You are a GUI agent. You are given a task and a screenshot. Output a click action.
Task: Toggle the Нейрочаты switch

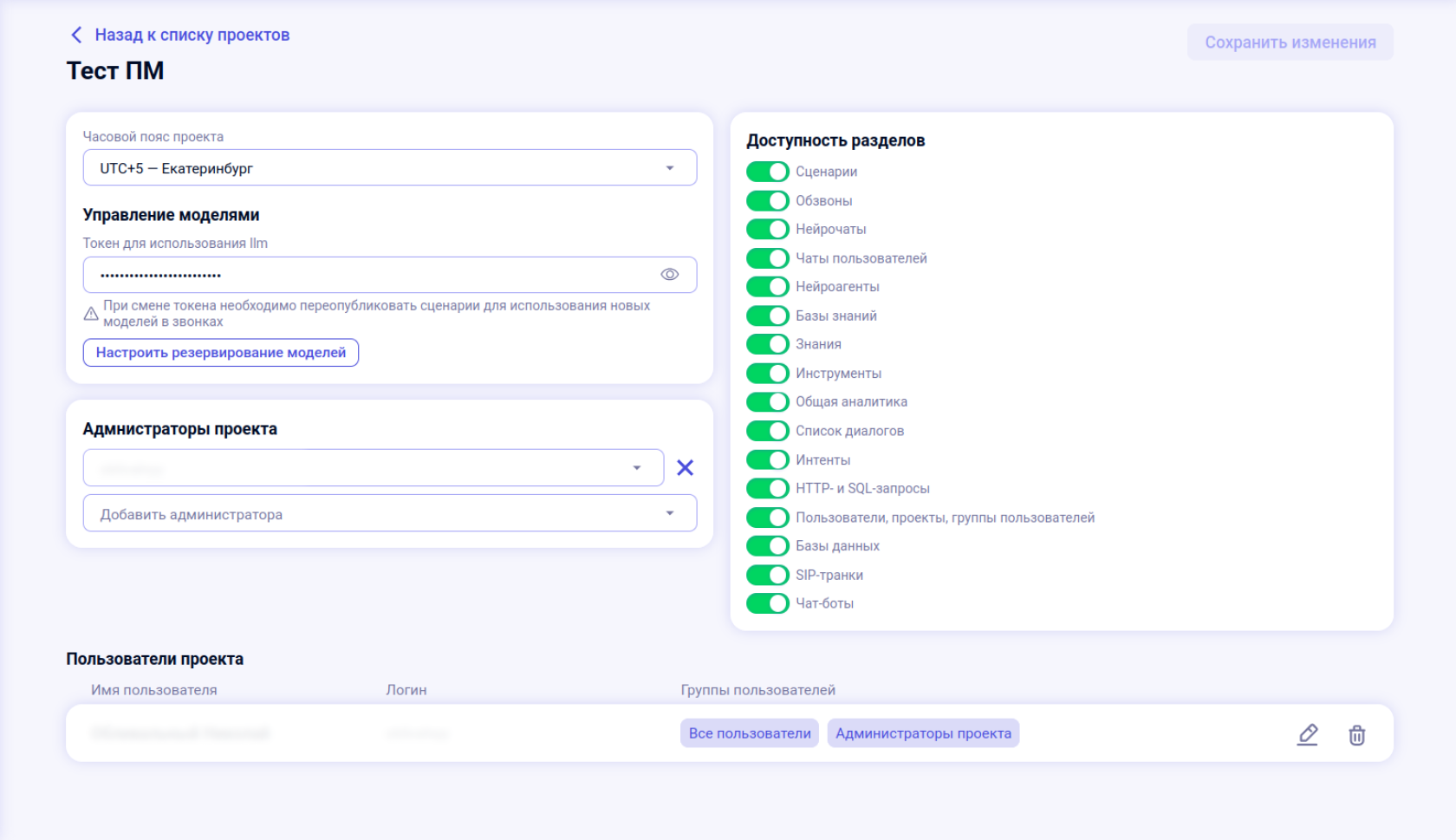click(x=768, y=229)
